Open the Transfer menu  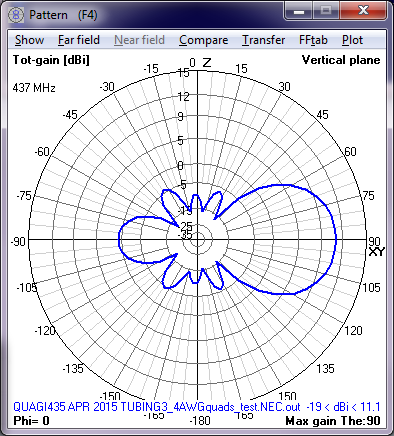point(263,40)
